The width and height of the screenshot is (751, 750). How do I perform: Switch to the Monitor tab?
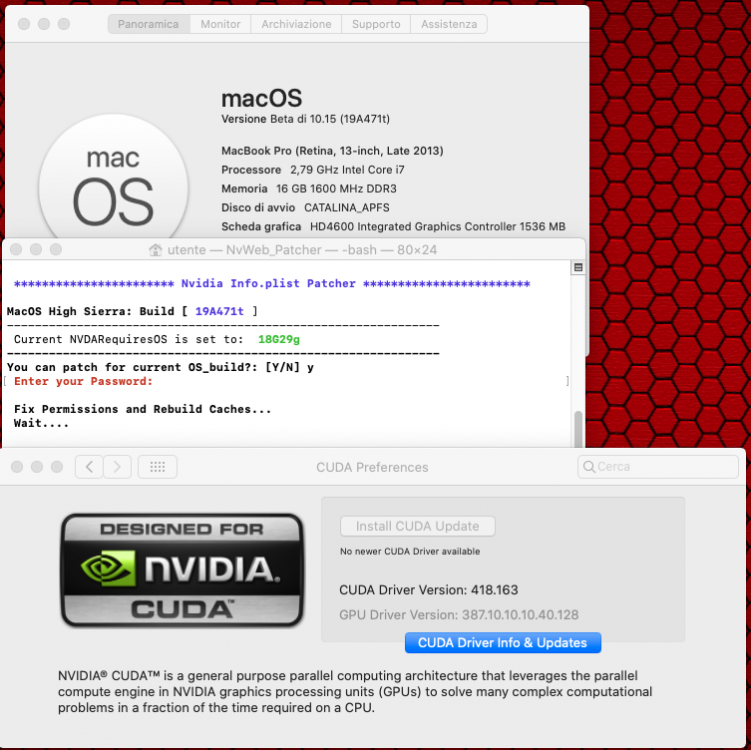(220, 24)
